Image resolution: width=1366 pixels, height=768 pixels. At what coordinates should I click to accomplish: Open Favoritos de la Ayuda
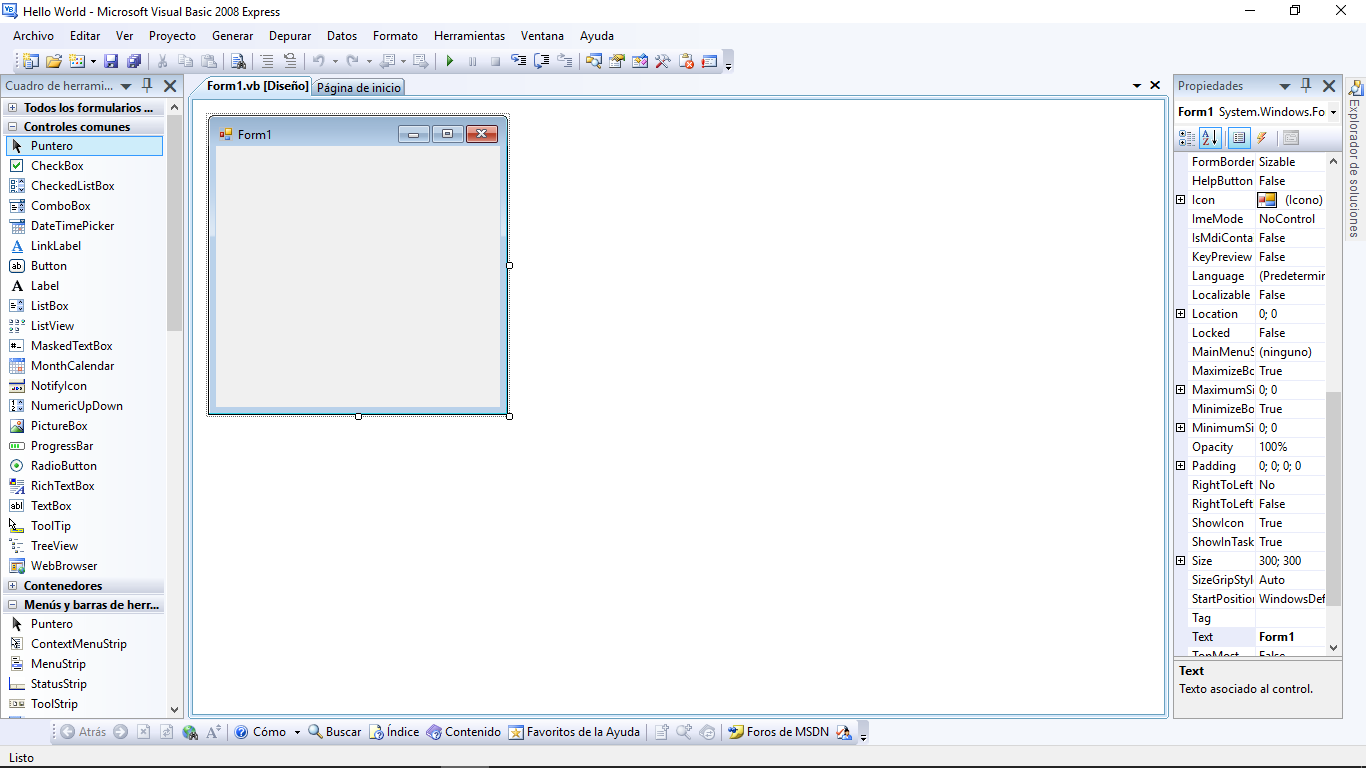click(574, 732)
